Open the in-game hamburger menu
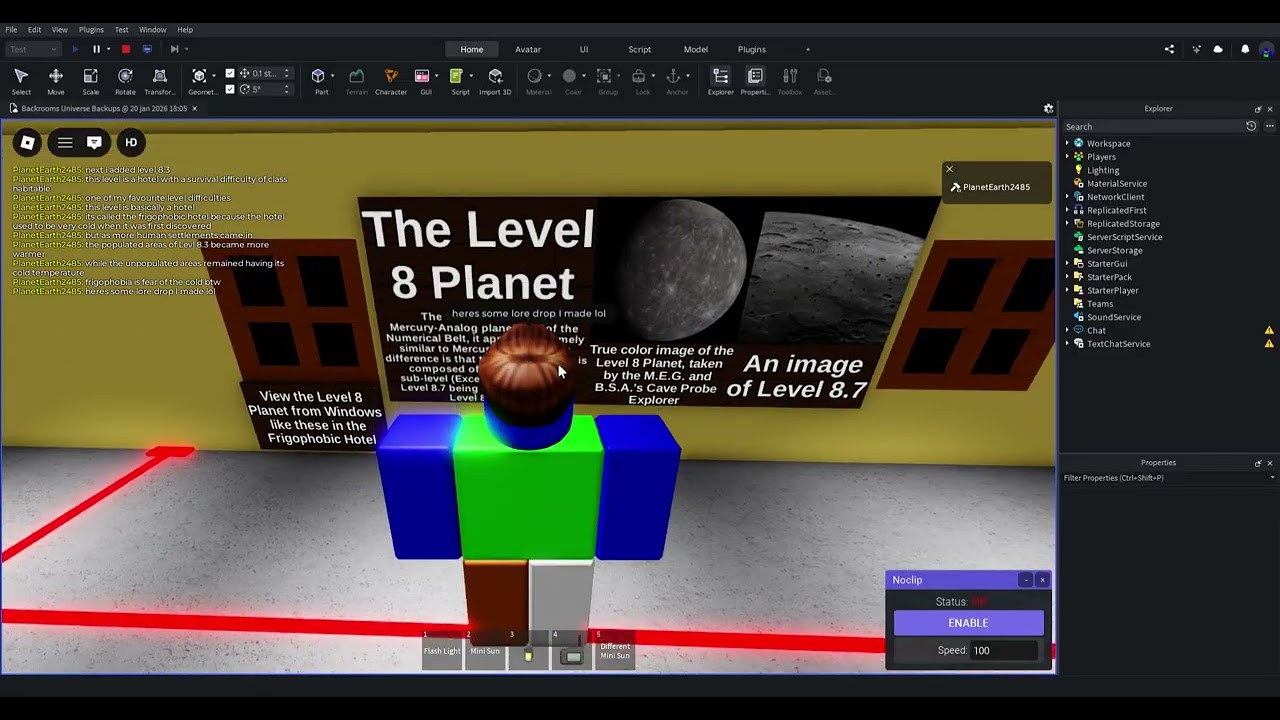The height and width of the screenshot is (720, 1280). [x=65, y=143]
